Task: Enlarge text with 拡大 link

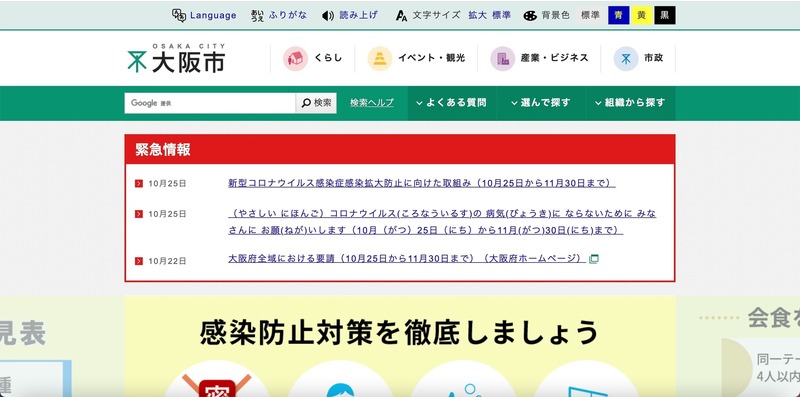Action: [x=478, y=15]
